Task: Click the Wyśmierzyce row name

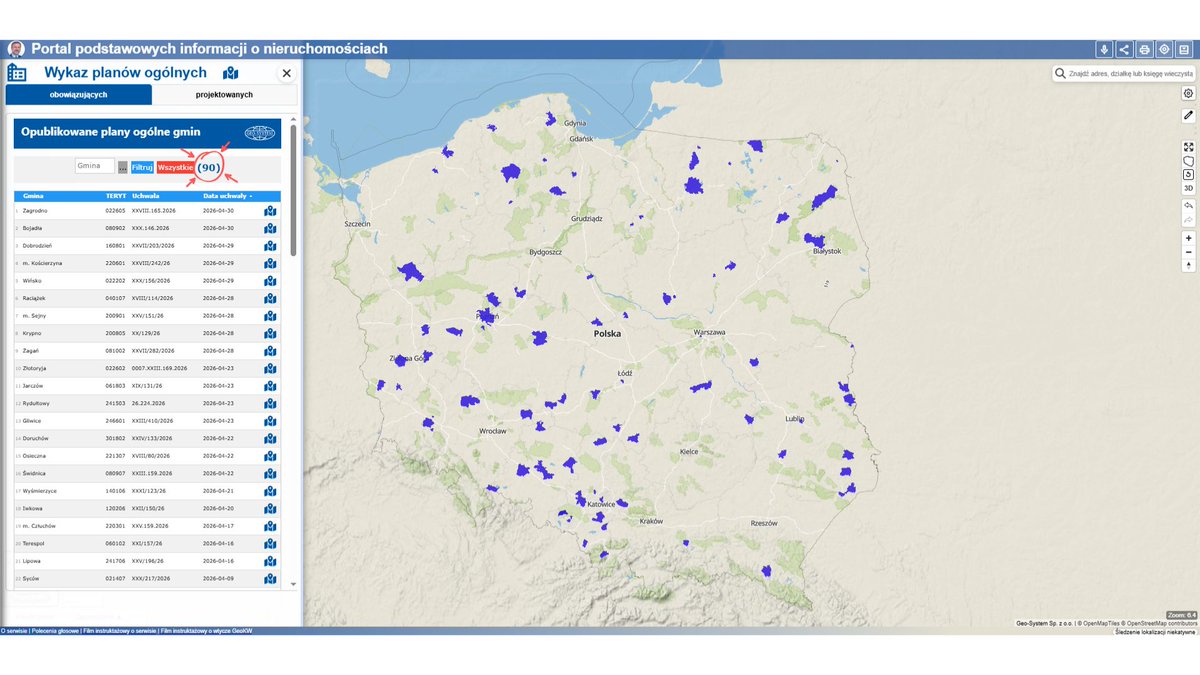Action: [x=38, y=490]
